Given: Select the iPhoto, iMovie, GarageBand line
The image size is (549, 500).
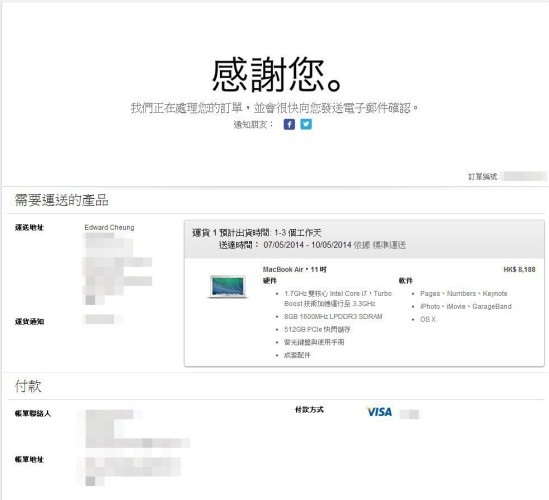Looking at the screenshot, I should click(466, 306).
